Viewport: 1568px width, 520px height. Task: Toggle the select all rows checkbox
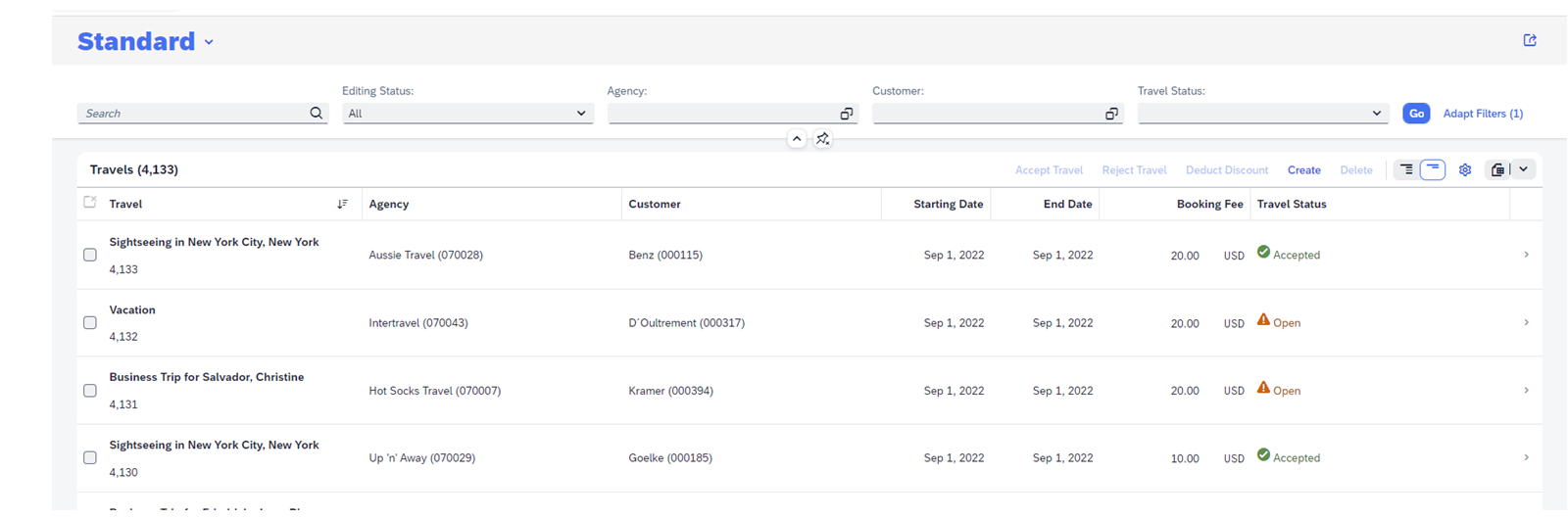click(x=90, y=203)
